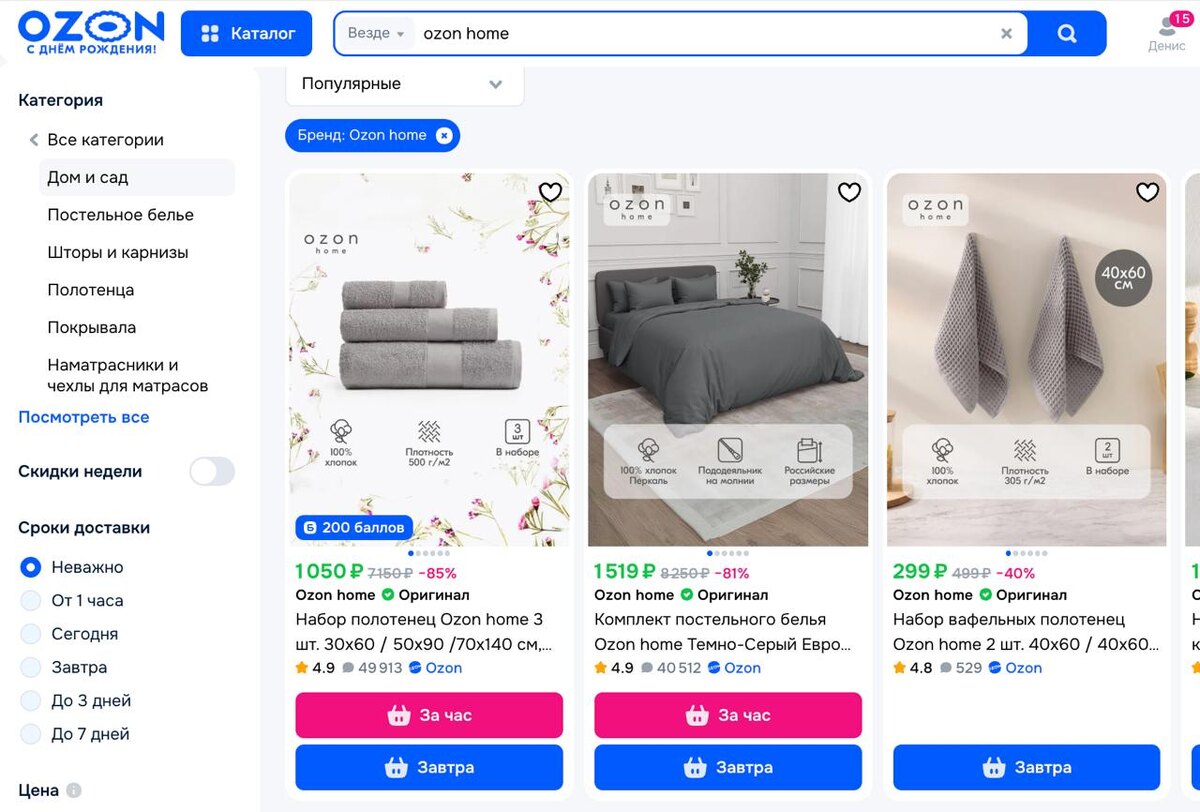Select the Полотенца category
The width and height of the screenshot is (1200, 812).
coord(90,290)
